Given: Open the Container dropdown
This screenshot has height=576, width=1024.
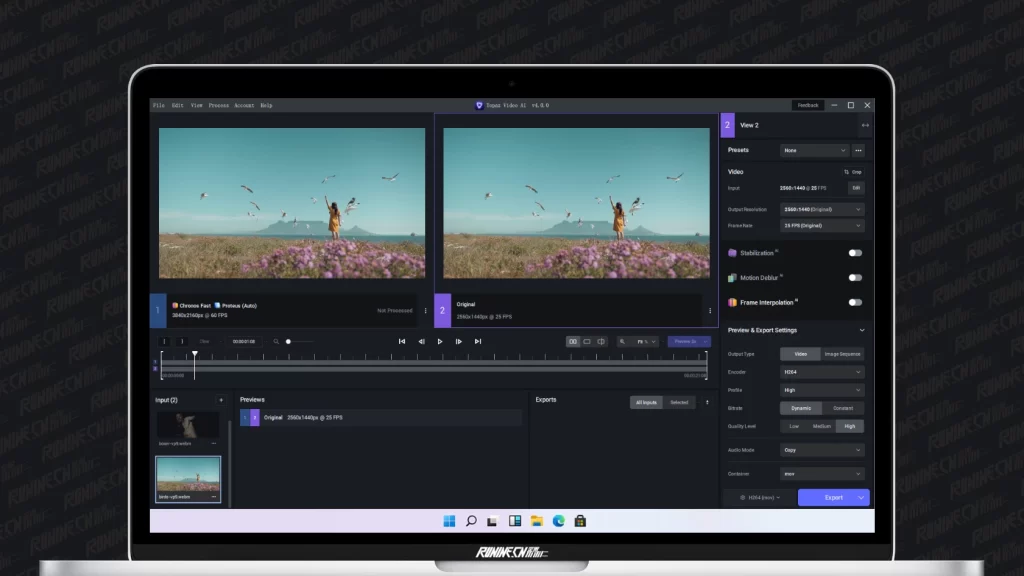Looking at the screenshot, I should tap(821, 474).
